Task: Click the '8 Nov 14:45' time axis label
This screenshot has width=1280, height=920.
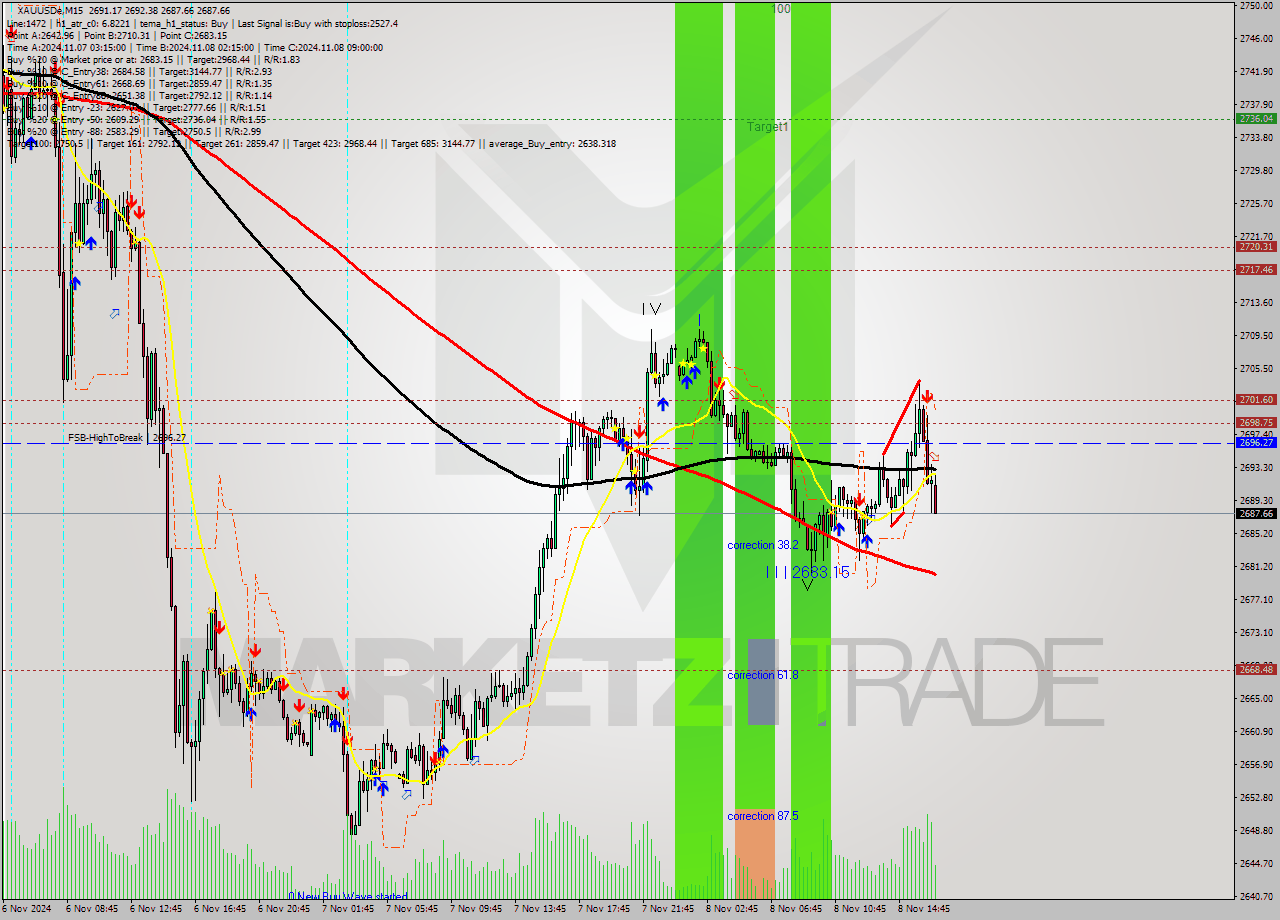Action: click(x=924, y=909)
